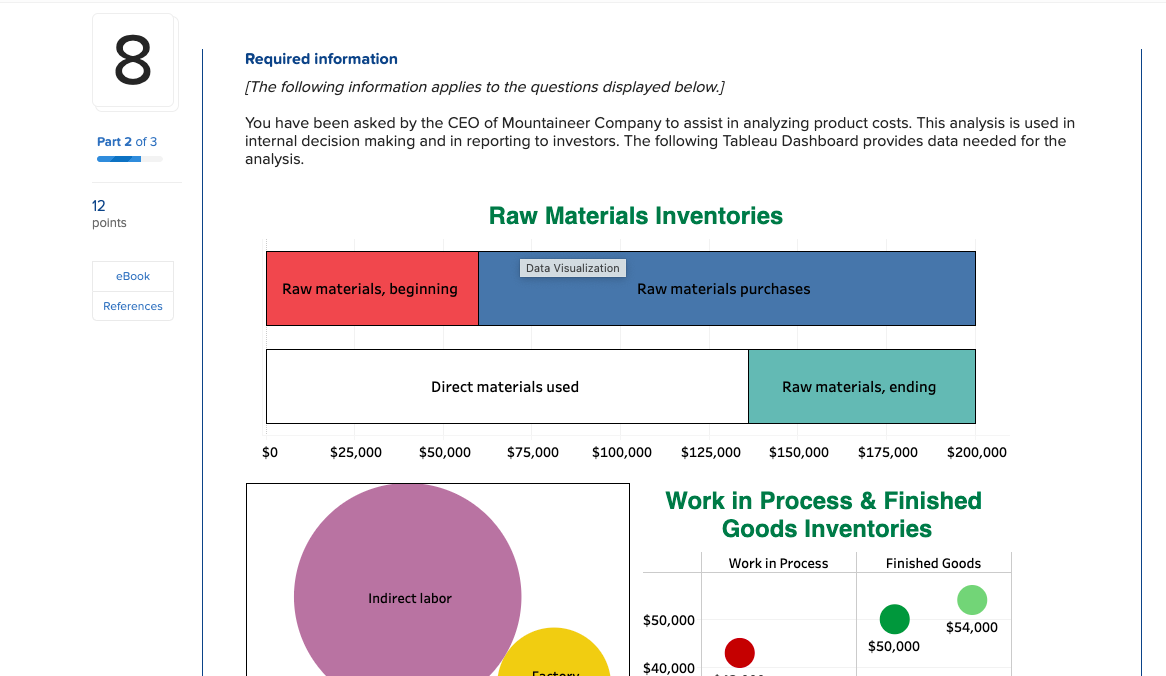This screenshot has width=1166, height=676.
Task: Open the eBook link
Action: point(132,276)
